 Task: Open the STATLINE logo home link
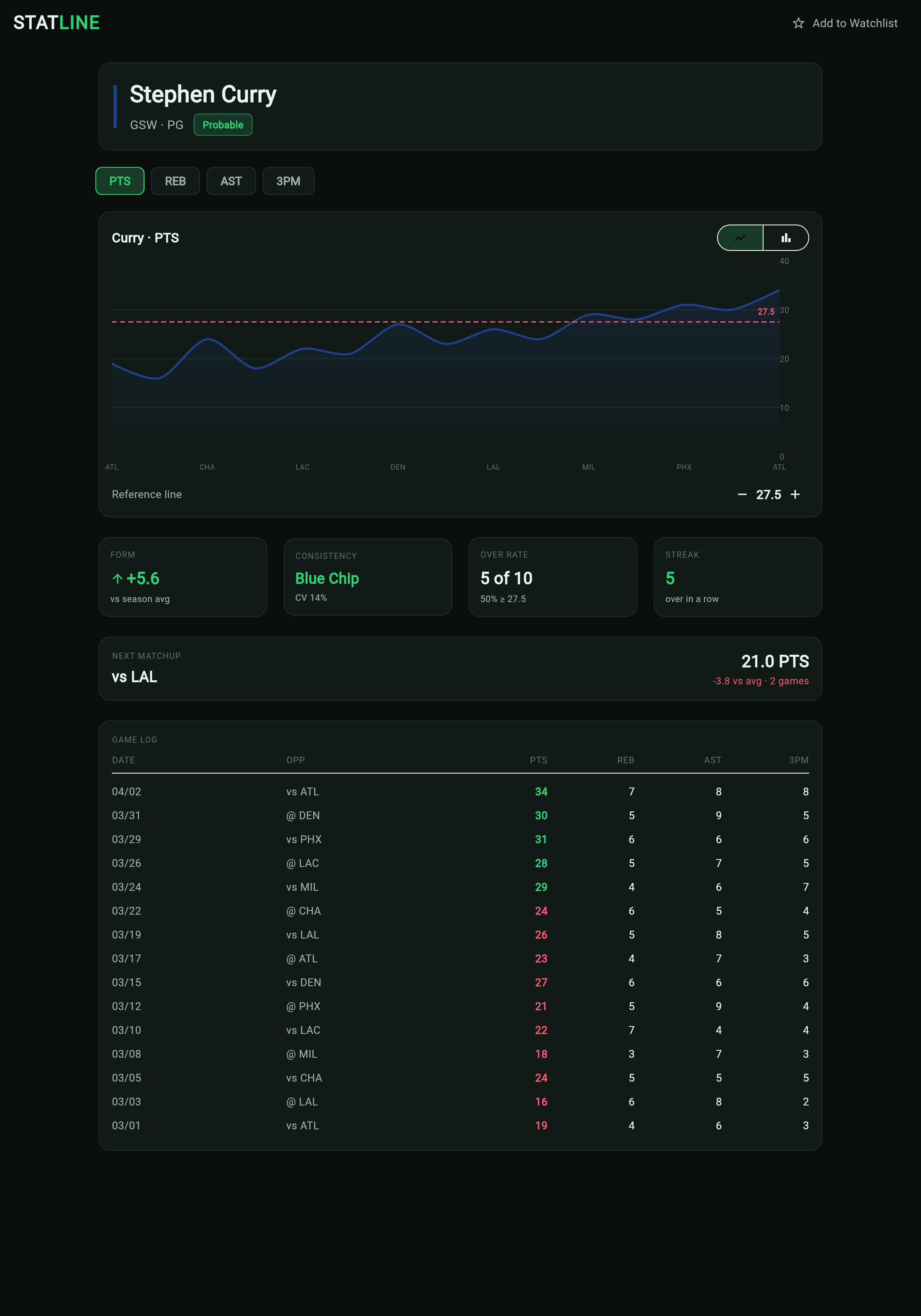point(57,23)
